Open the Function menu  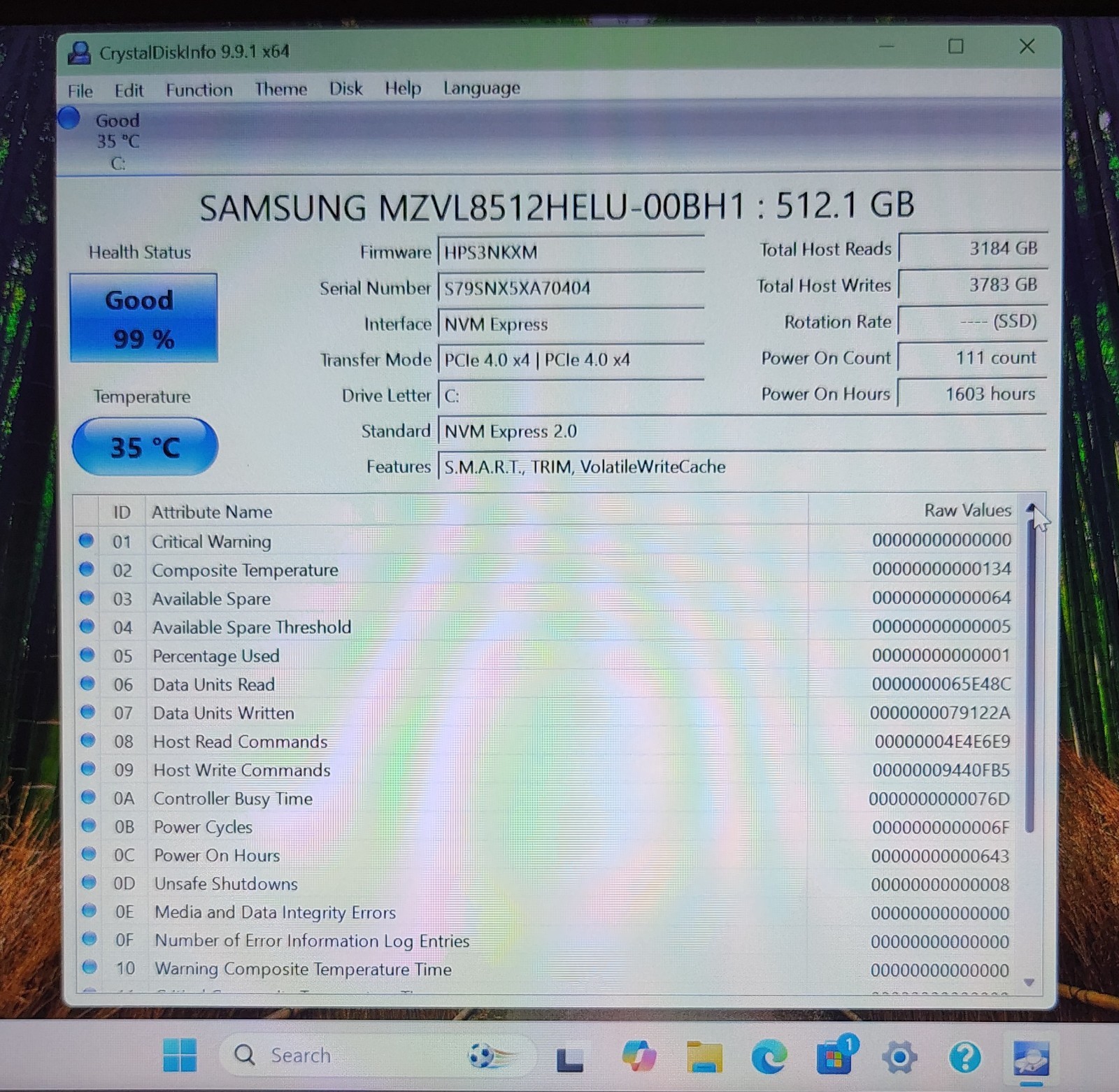coord(199,89)
